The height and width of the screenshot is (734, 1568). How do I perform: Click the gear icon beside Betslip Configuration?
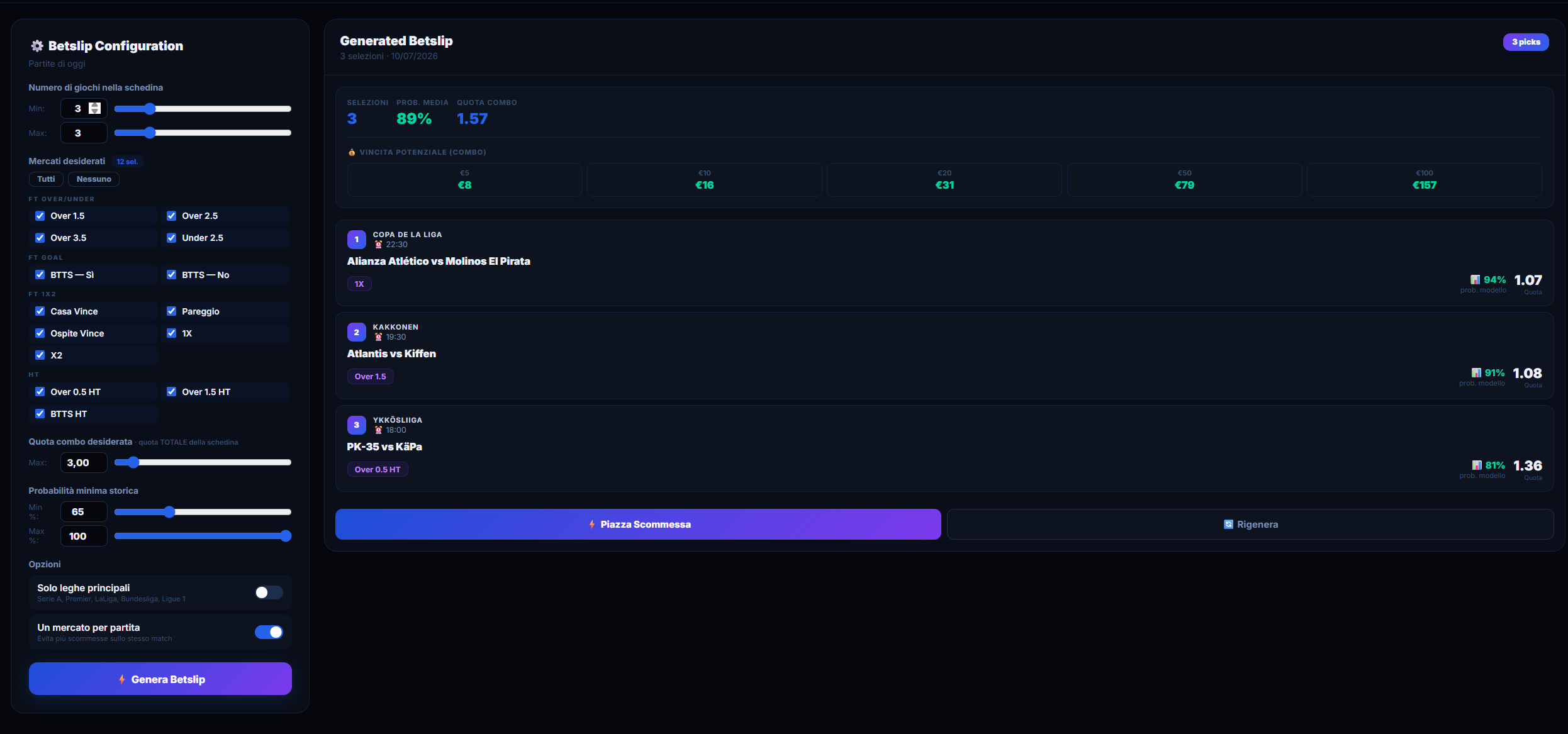pyautogui.click(x=37, y=46)
